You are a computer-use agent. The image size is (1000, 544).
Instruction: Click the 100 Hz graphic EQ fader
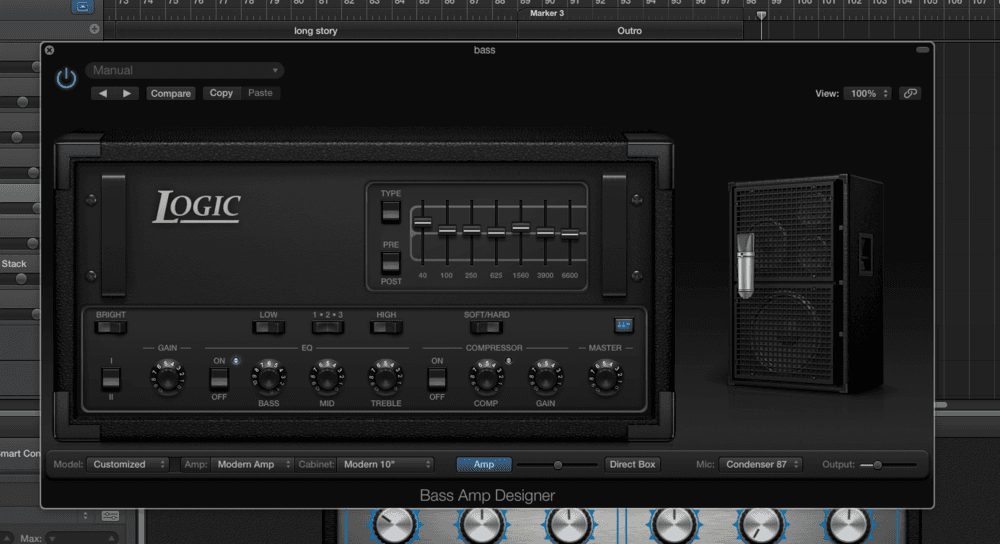coord(447,230)
